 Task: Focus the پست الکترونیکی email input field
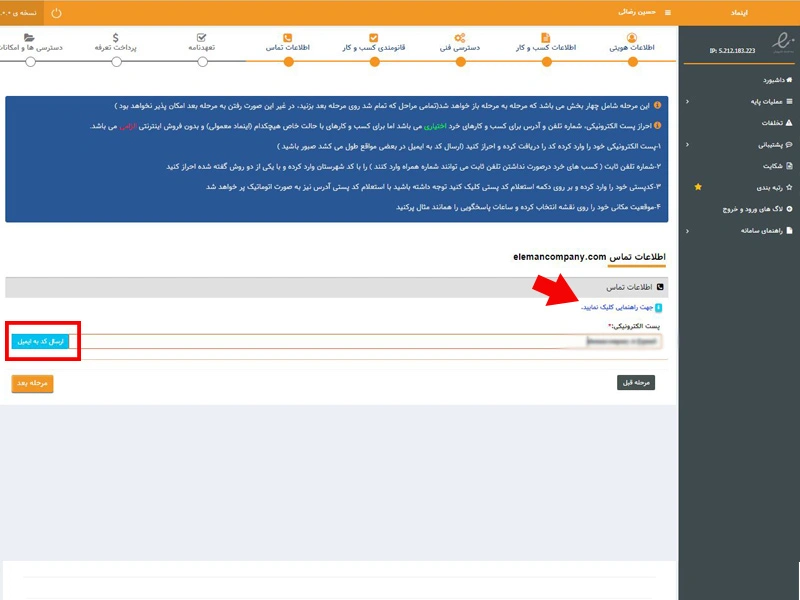pyautogui.click(x=365, y=341)
